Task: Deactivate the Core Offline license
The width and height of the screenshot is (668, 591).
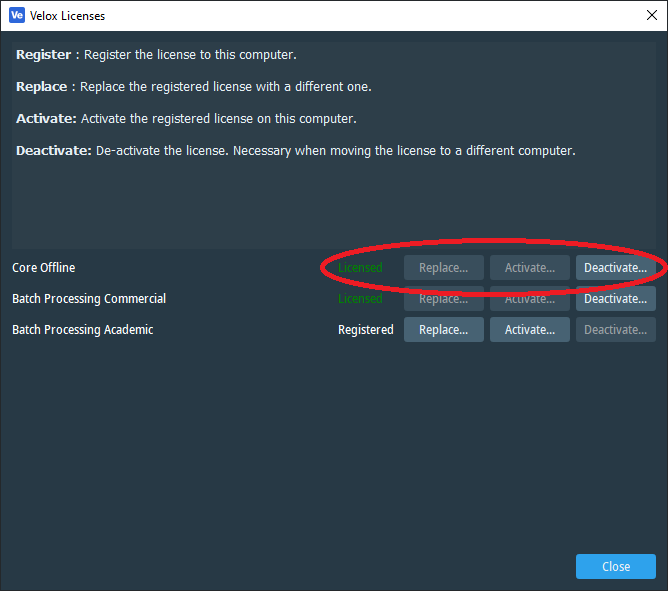Action: pos(616,268)
